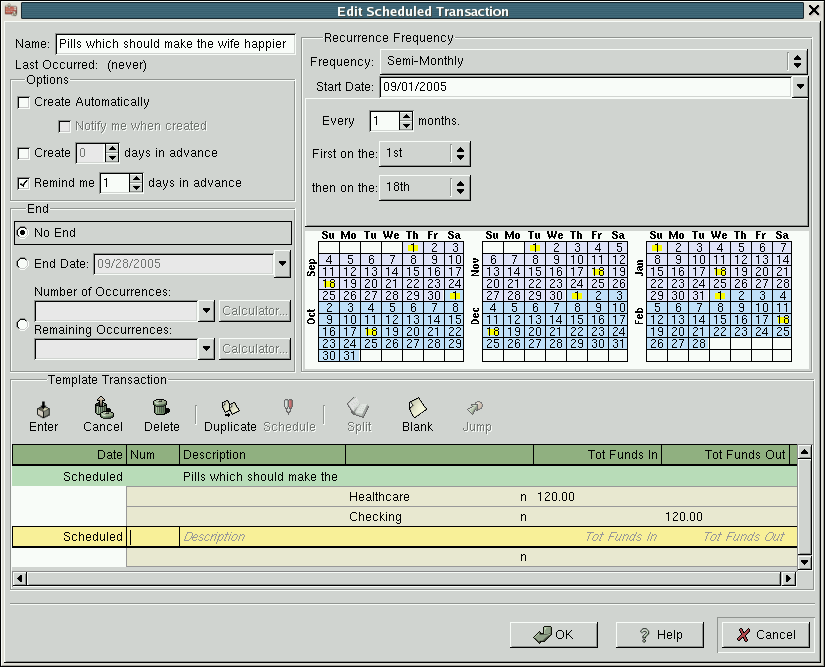The height and width of the screenshot is (667, 825).
Task: Select the End Date radio button
Action: pyautogui.click(x=22, y=264)
